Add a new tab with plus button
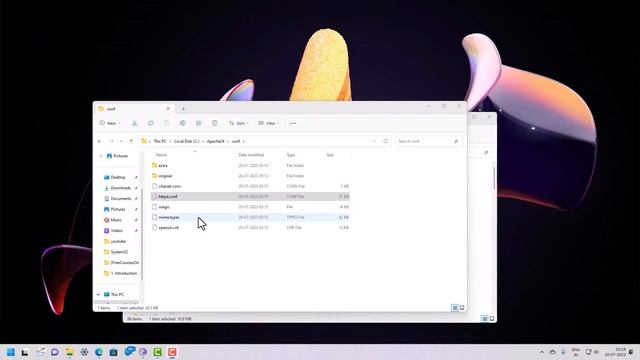Viewport: 640px width, 360px height. 183,109
